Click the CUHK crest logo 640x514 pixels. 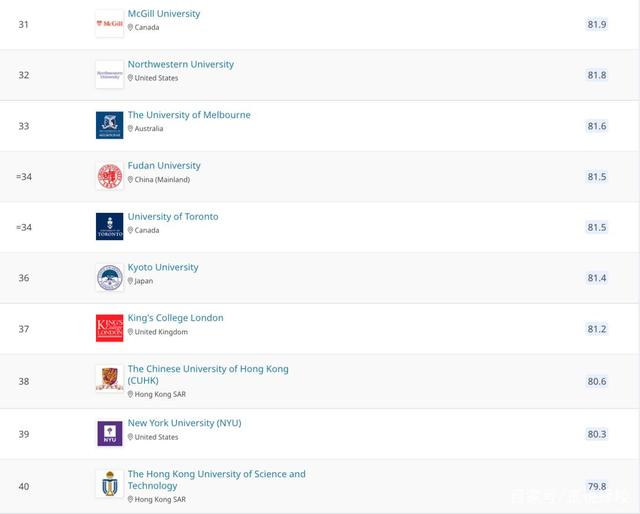point(109,379)
